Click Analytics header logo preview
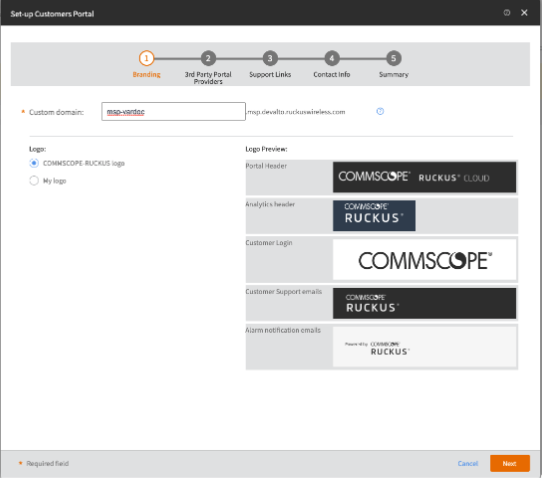This screenshot has height=479, width=542. (374, 216)
